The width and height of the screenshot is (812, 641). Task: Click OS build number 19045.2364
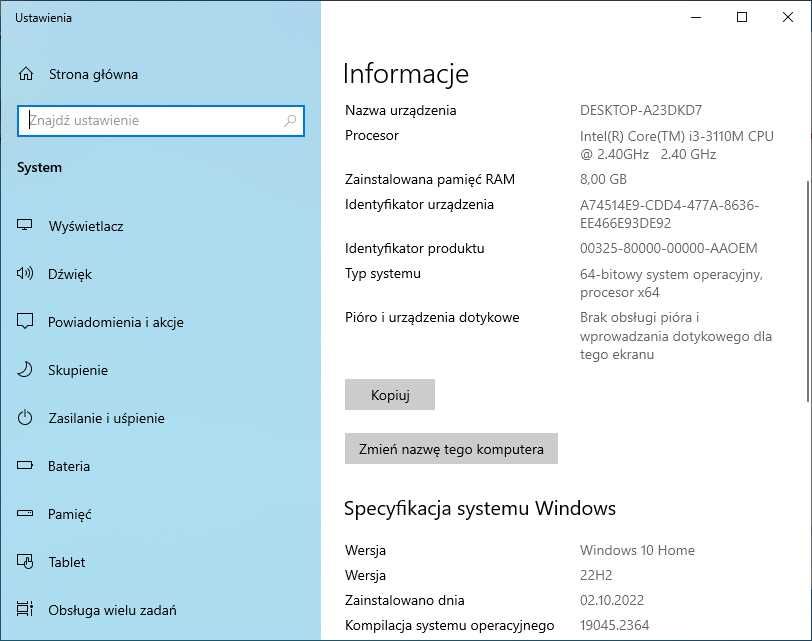(615, 625)
